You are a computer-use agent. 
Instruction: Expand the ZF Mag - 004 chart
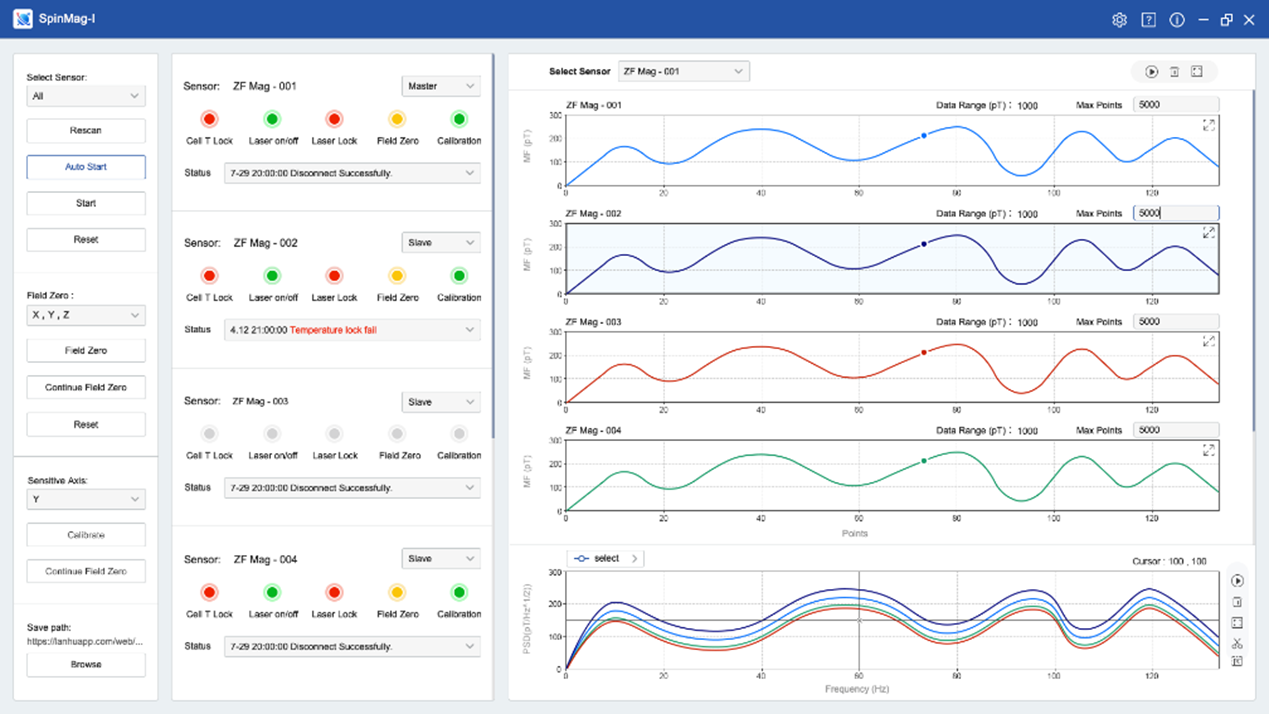(1208, 451)
